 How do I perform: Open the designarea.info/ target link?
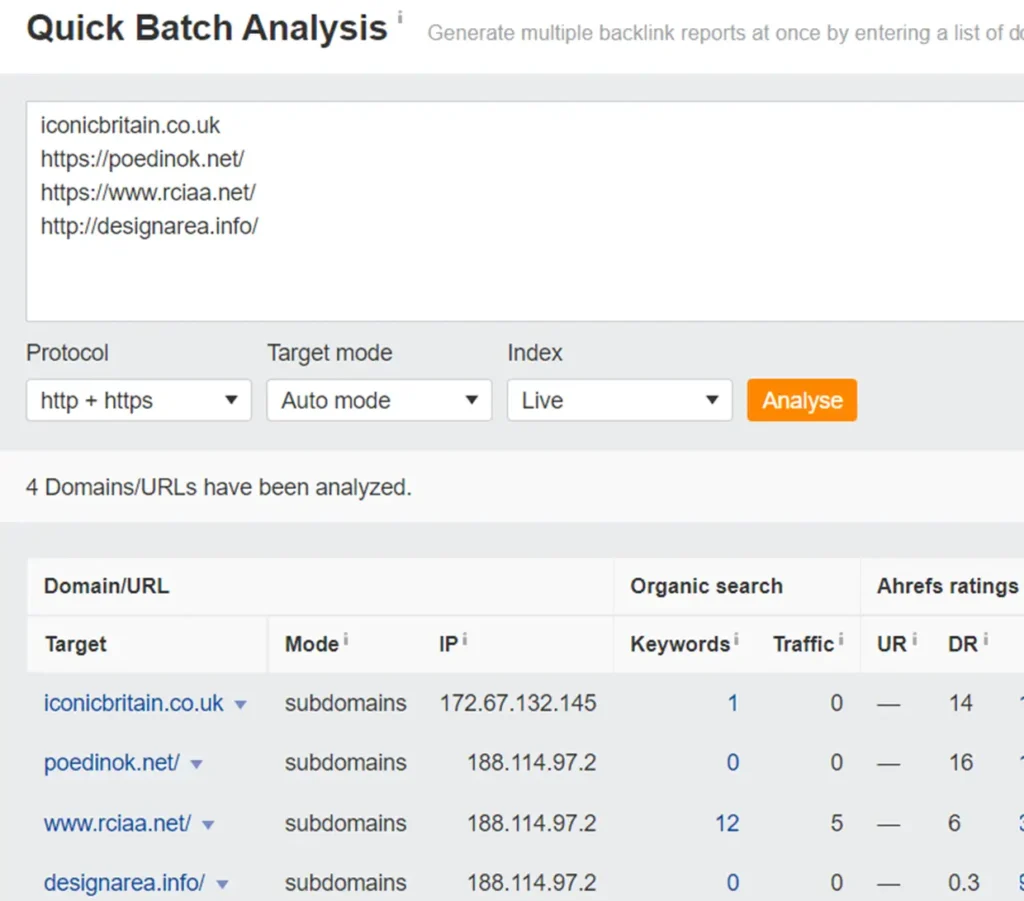pos(124,883)
